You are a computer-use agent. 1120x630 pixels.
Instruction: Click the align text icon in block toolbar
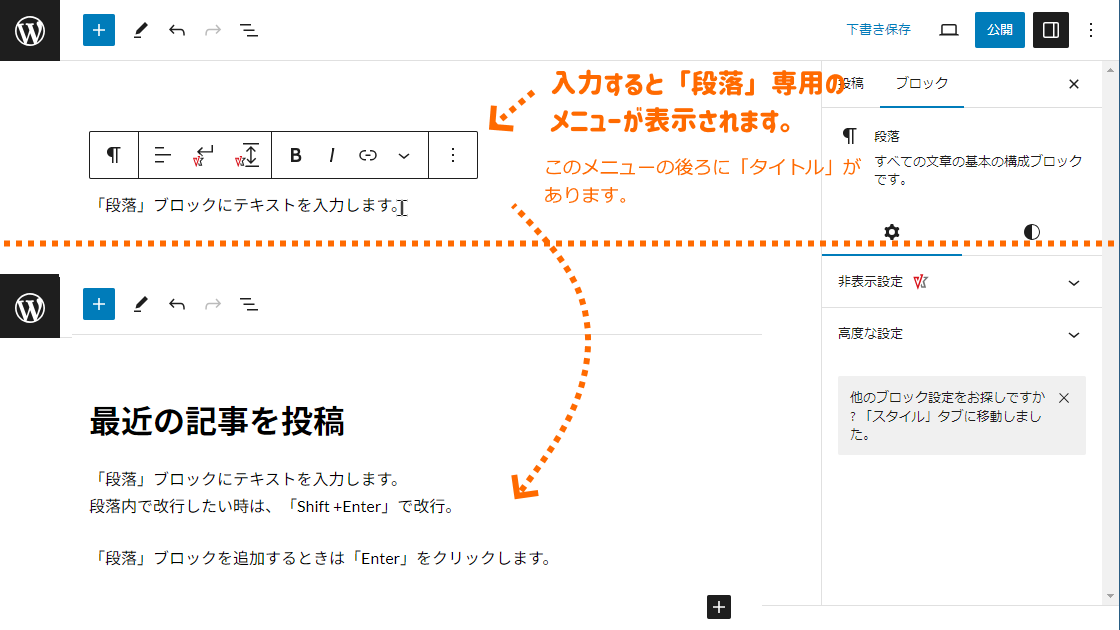click(x=163, y=155)
